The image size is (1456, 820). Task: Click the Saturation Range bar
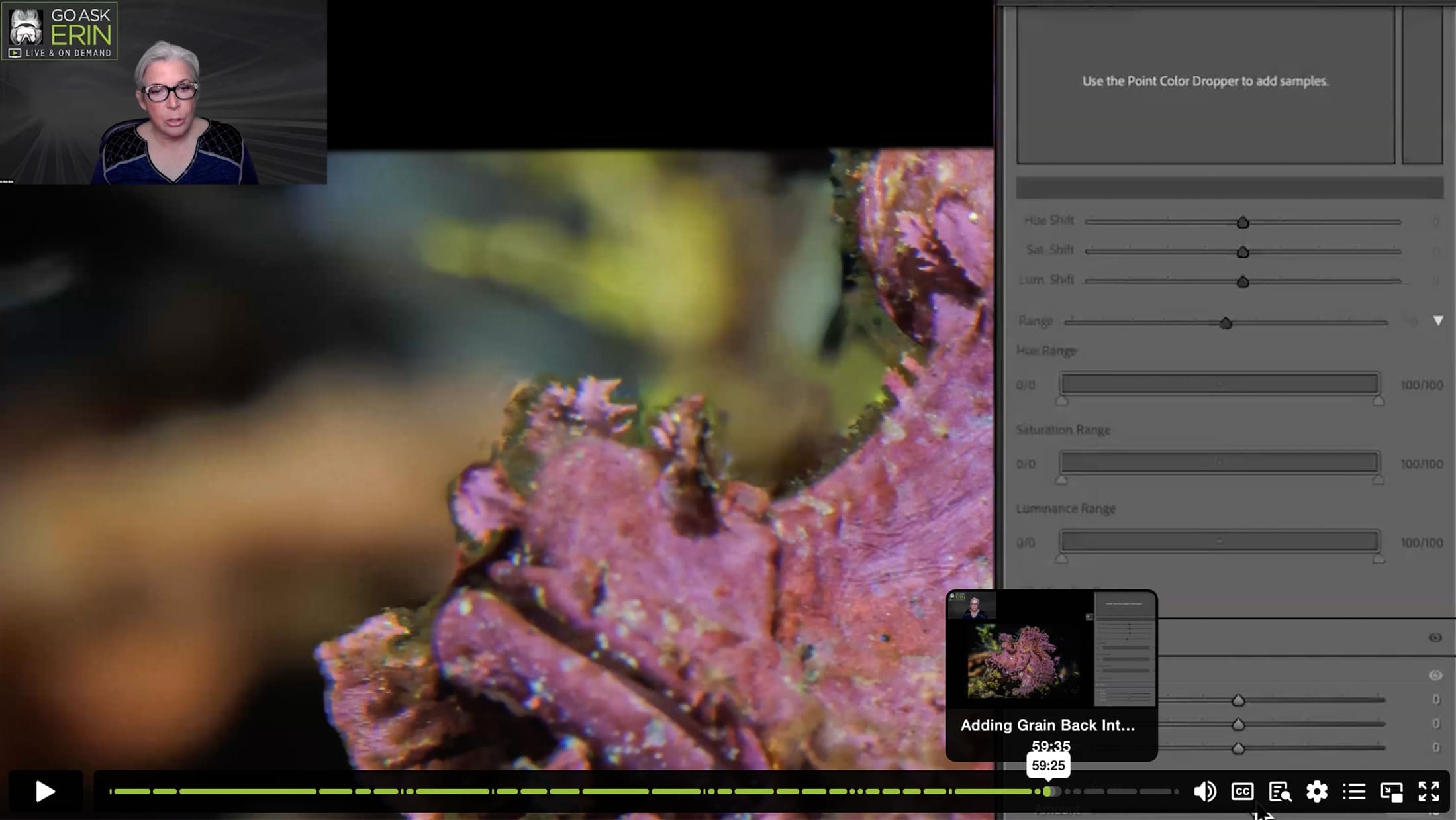(x=1220, y=462)
